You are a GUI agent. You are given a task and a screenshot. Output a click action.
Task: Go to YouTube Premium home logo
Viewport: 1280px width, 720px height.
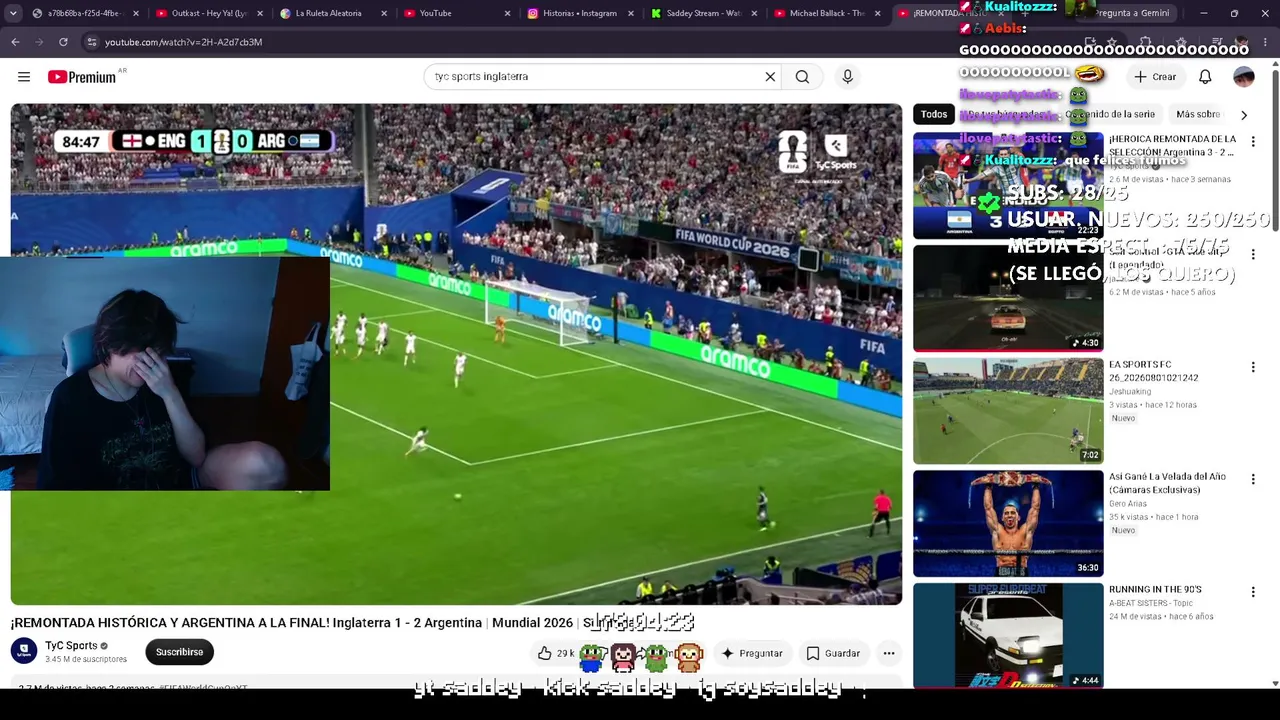(82, 77)
